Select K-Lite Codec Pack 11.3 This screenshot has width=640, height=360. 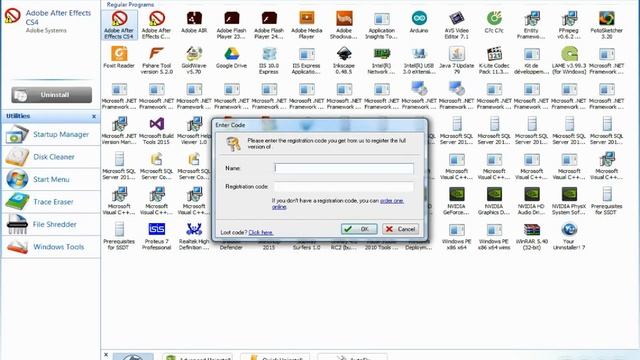494,60
